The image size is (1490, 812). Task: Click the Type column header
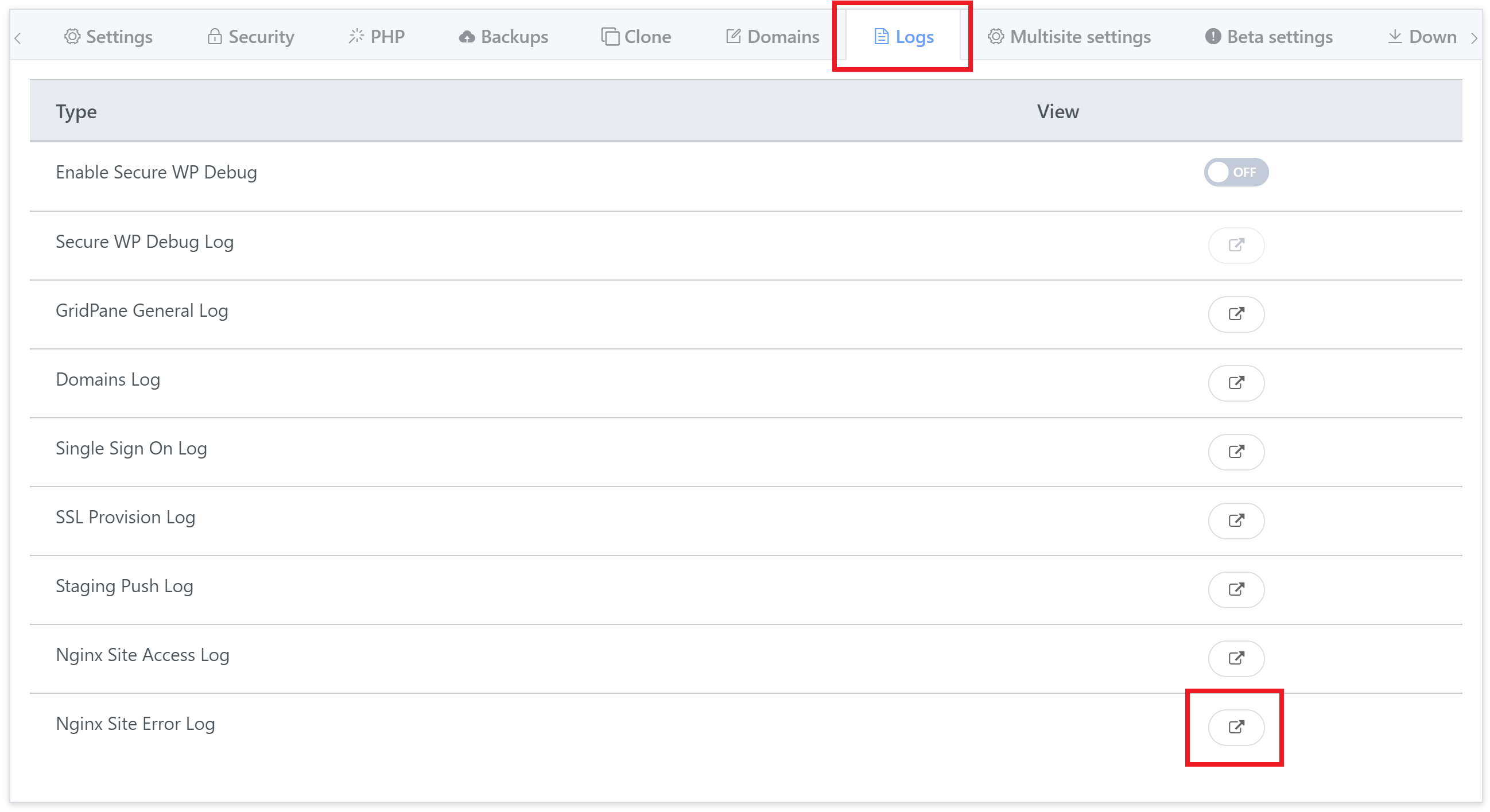click(x=76, y=112)
